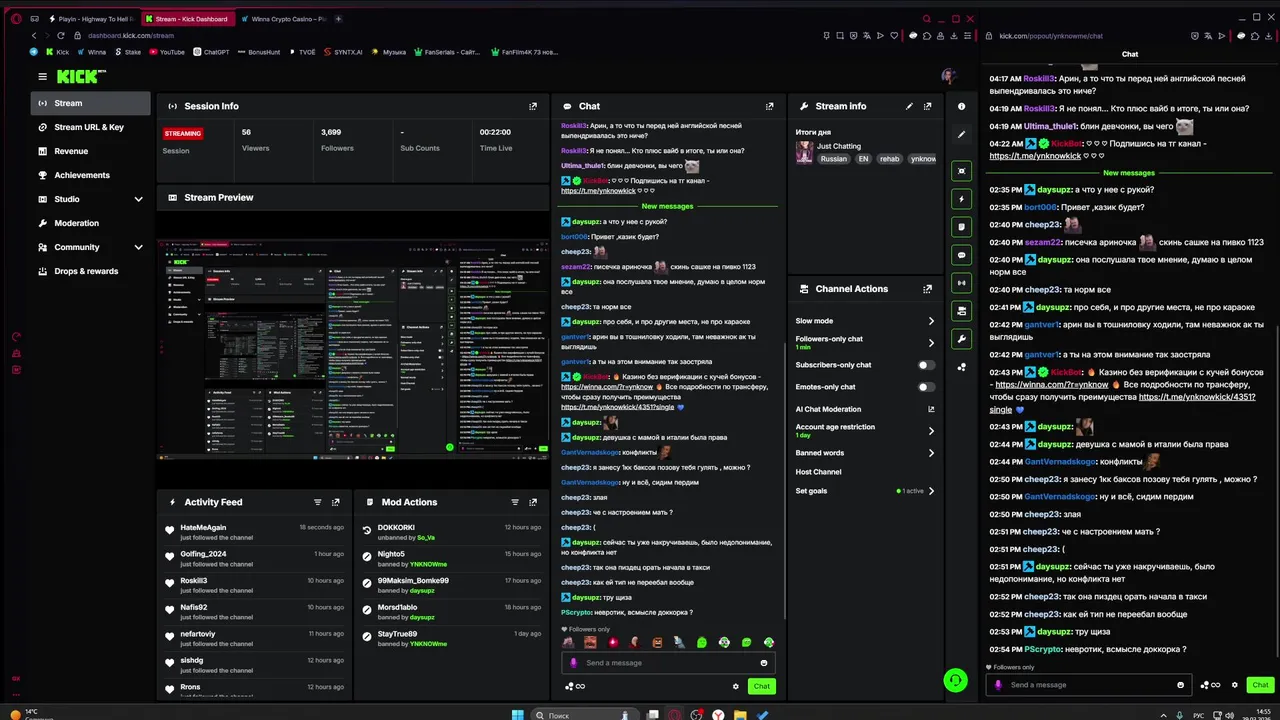Screen dimensions: 1280x720
Task: Click the green headset support button
Action: [955, 681]
